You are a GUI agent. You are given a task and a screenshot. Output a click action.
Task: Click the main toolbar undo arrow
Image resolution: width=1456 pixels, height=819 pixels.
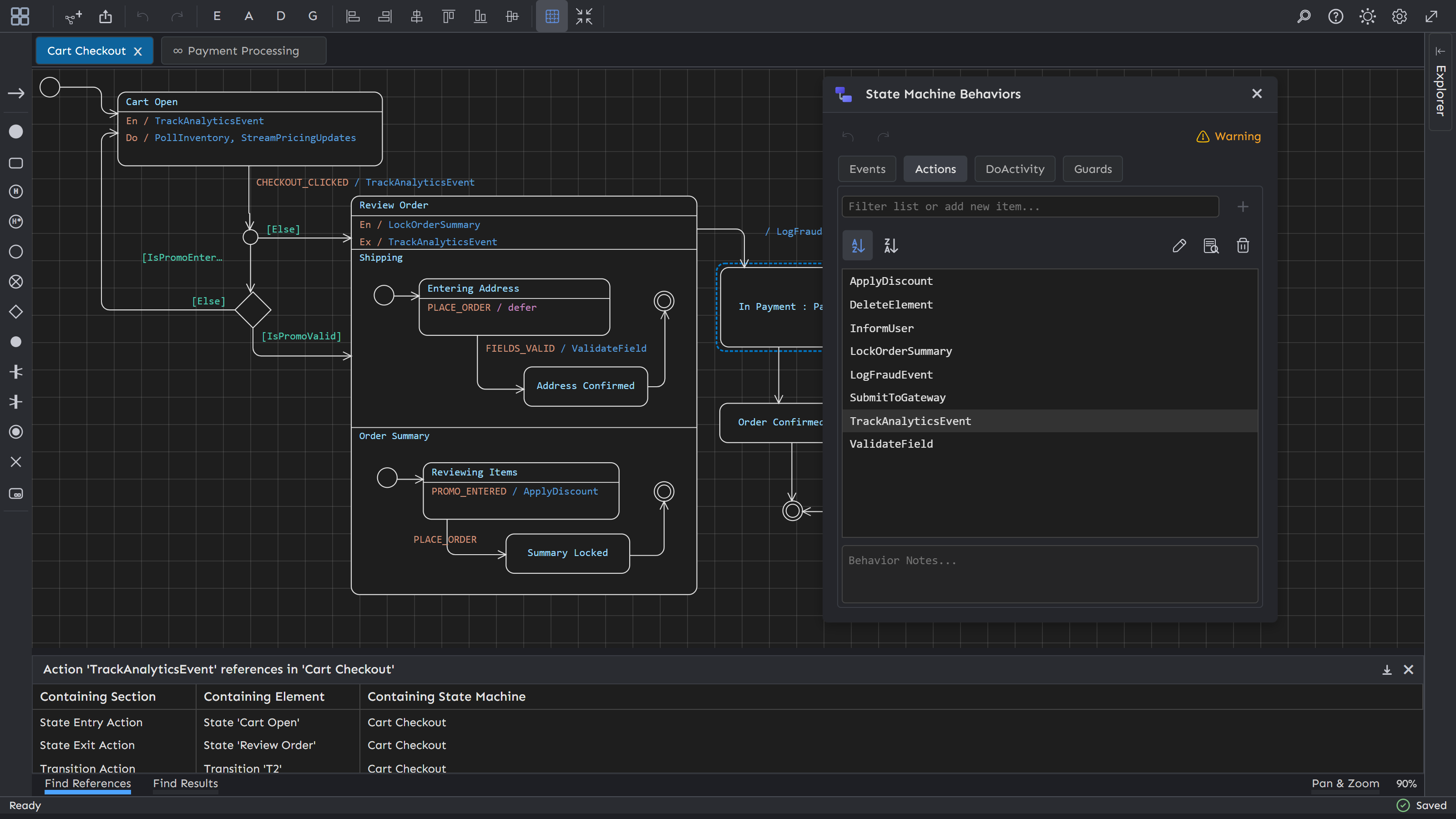(x=142, y=16)
